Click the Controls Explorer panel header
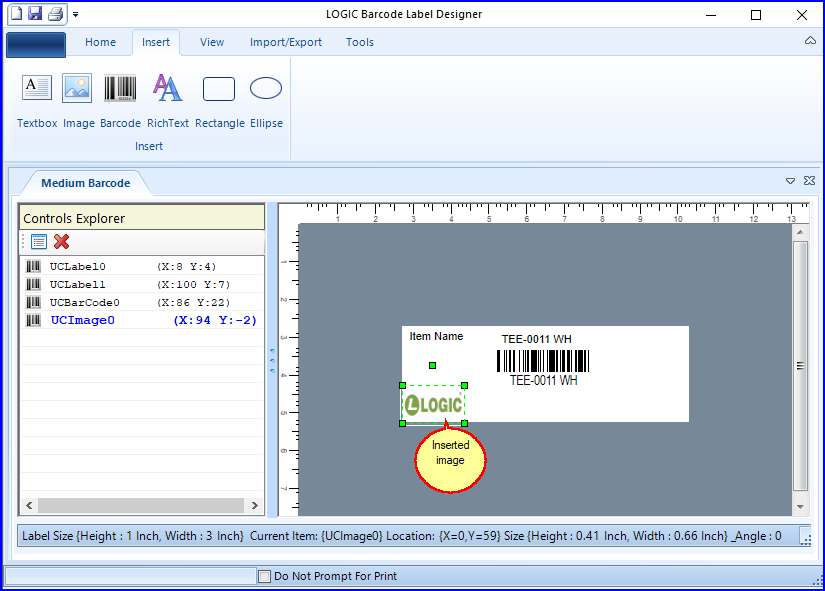 [142, 218]
